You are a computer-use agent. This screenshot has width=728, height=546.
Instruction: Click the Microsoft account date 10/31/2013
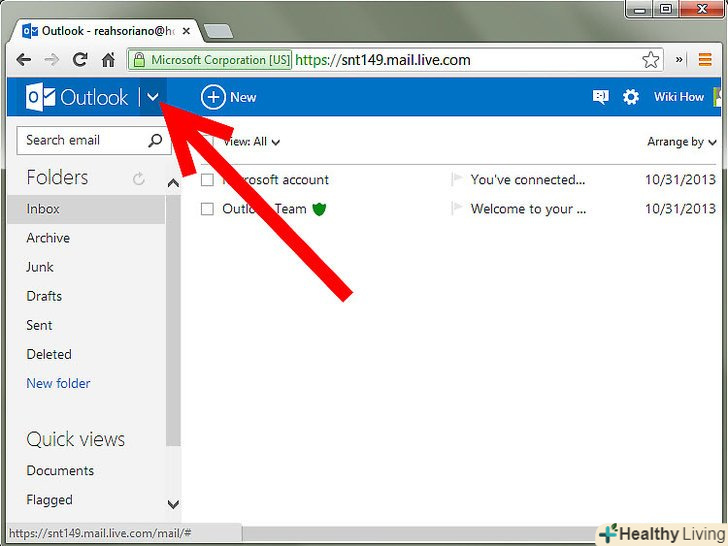coord(680,179)
